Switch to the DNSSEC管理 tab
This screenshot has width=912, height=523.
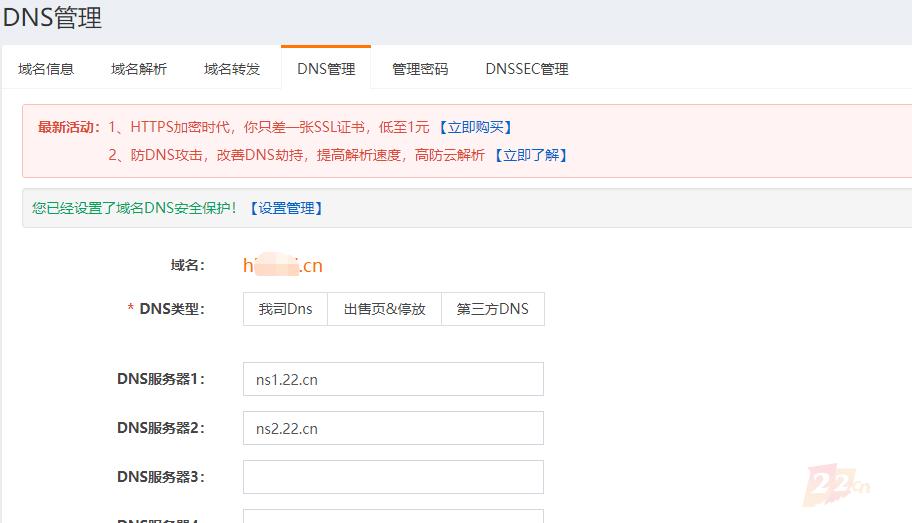pos(527,69)
